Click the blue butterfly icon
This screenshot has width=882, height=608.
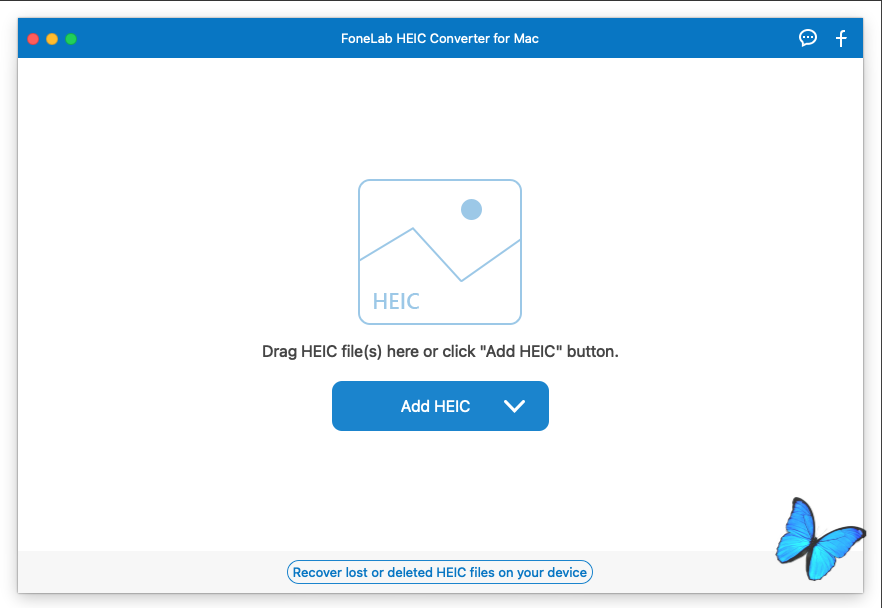tap(819, 540)
